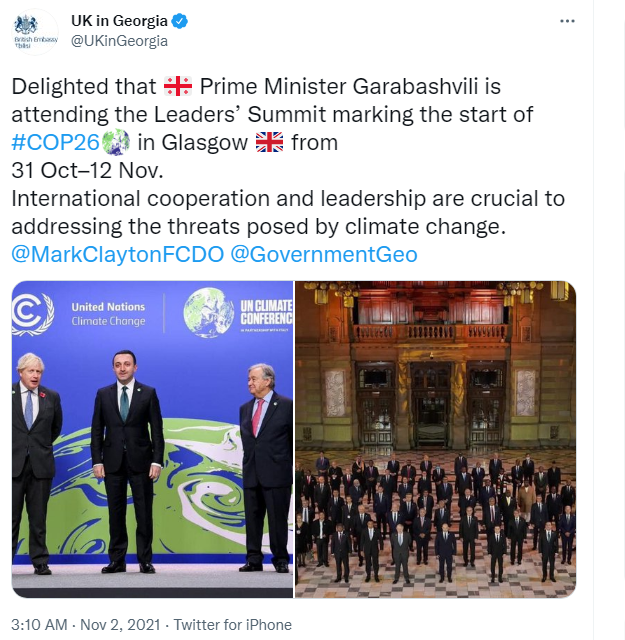Viewport: 625px width, 640px height.
Task: Click the man in the green tie
Action: pos(127,461)
